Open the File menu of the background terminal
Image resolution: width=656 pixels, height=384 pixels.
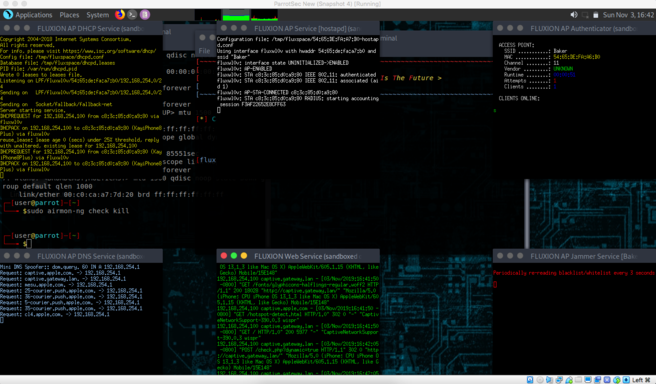coord(204,51)
